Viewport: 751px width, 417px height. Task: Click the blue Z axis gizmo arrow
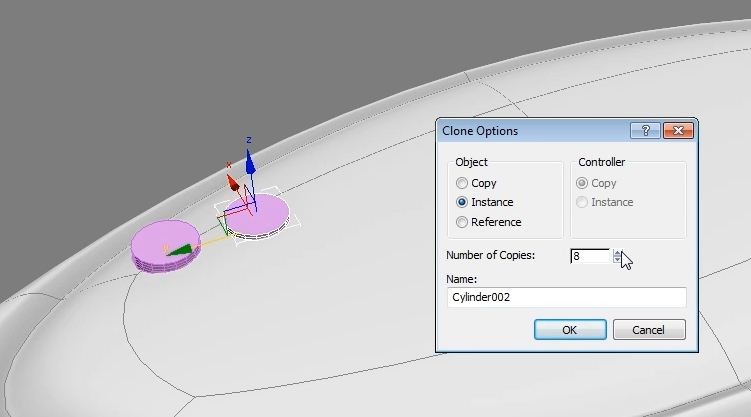250,163
